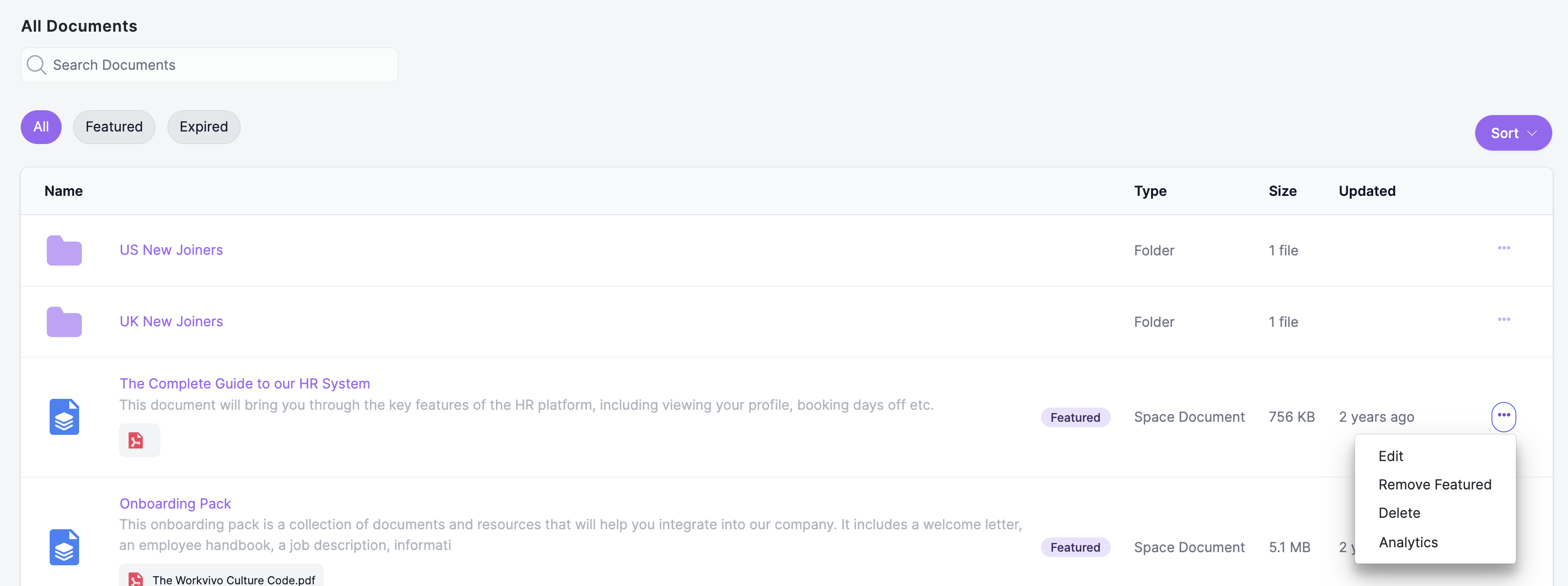The image size is (1568, 586).
Task: Open the Sort dropdown
Action: pyautogui.click(x=1512, y=133)
